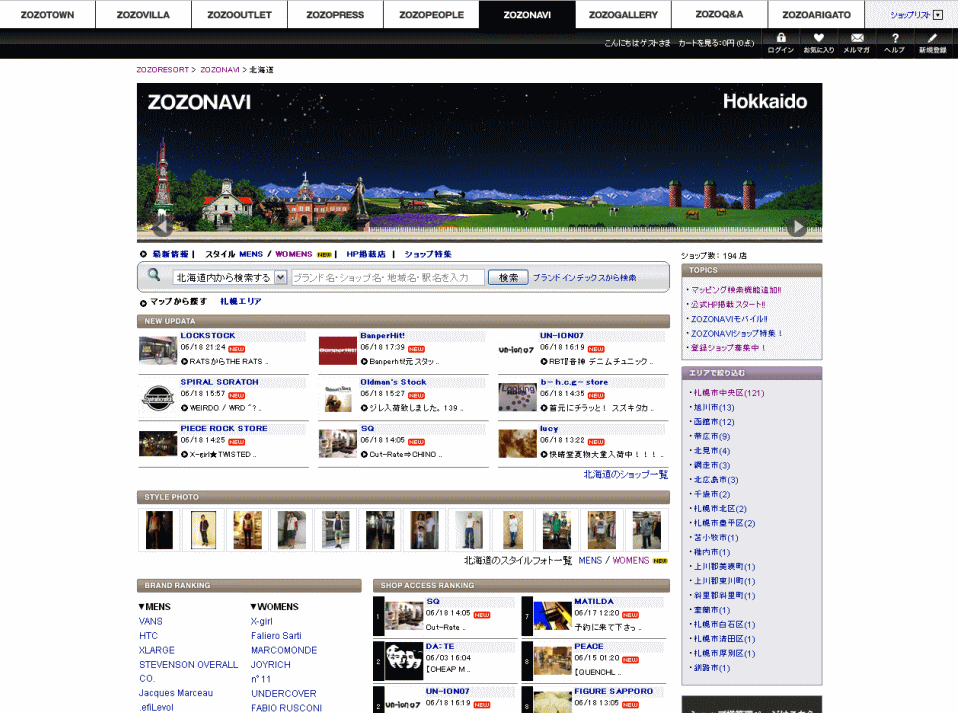Open 北海道のスタイルフォト一覧 link
This screenshot has width=958, height=713.
[518, 560]
